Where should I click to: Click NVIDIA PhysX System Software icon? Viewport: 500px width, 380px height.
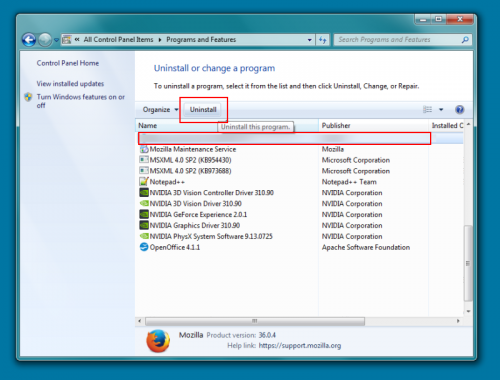tap(144, 236)
